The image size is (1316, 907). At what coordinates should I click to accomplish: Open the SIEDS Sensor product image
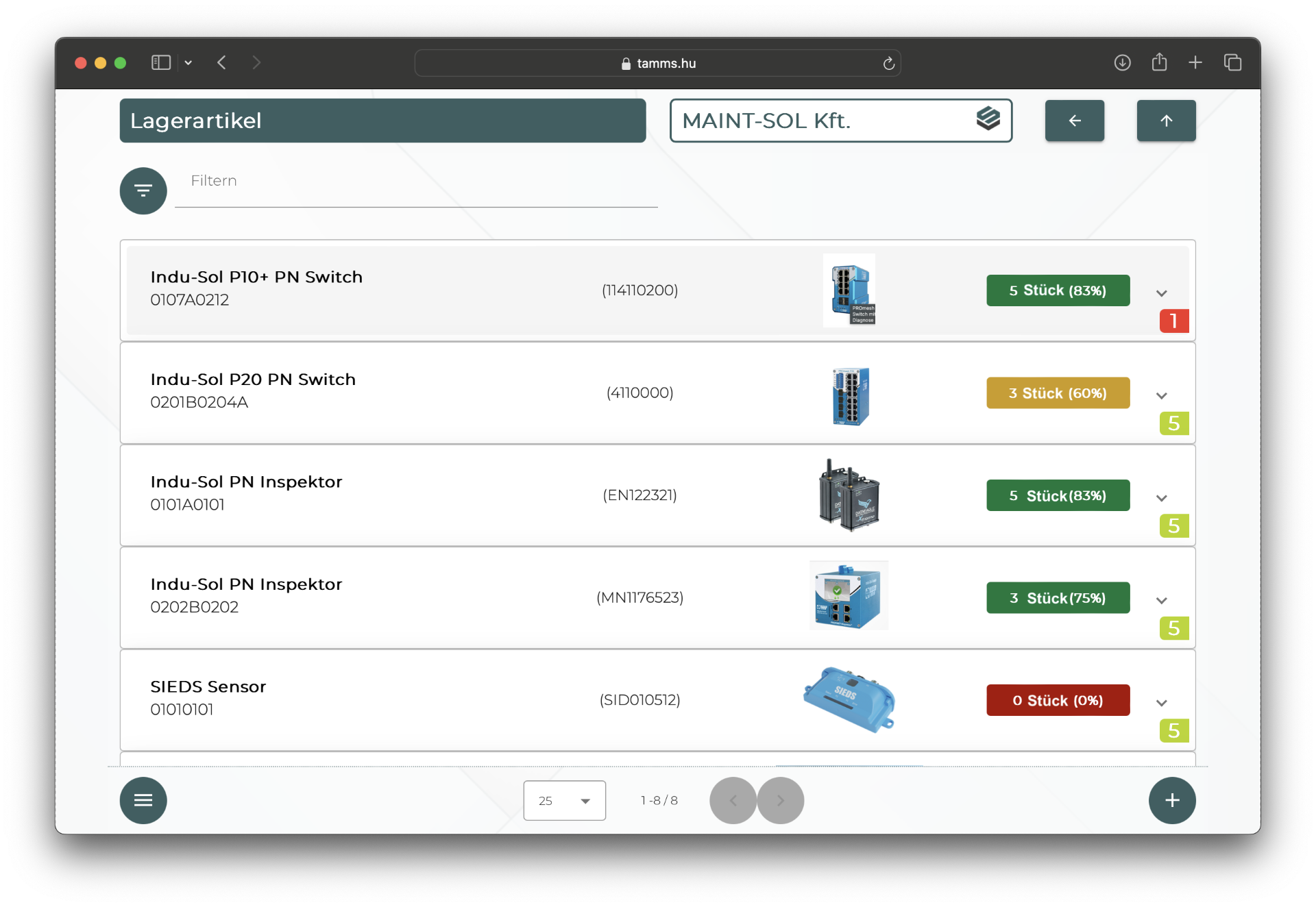[x=849, y=699]
